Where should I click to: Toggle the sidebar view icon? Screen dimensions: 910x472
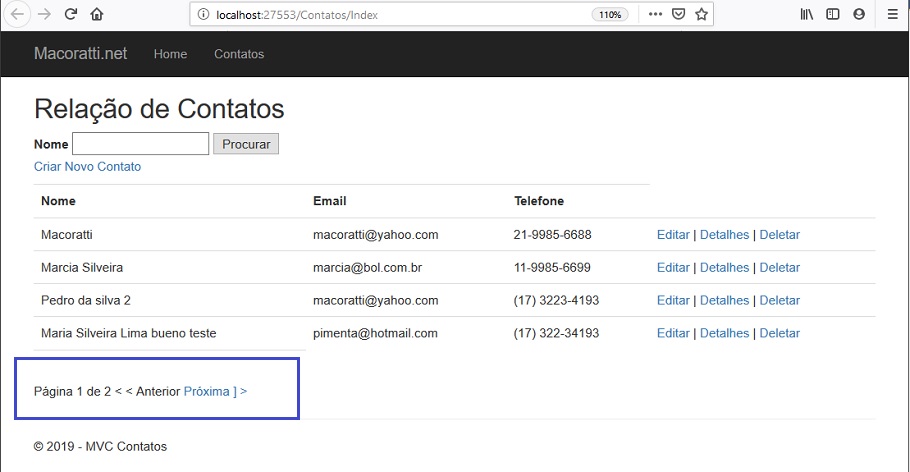pos(833,15)
